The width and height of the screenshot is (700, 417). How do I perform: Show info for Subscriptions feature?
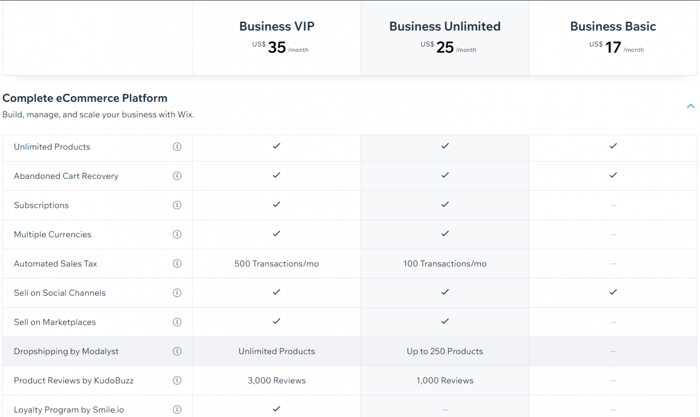177,205
